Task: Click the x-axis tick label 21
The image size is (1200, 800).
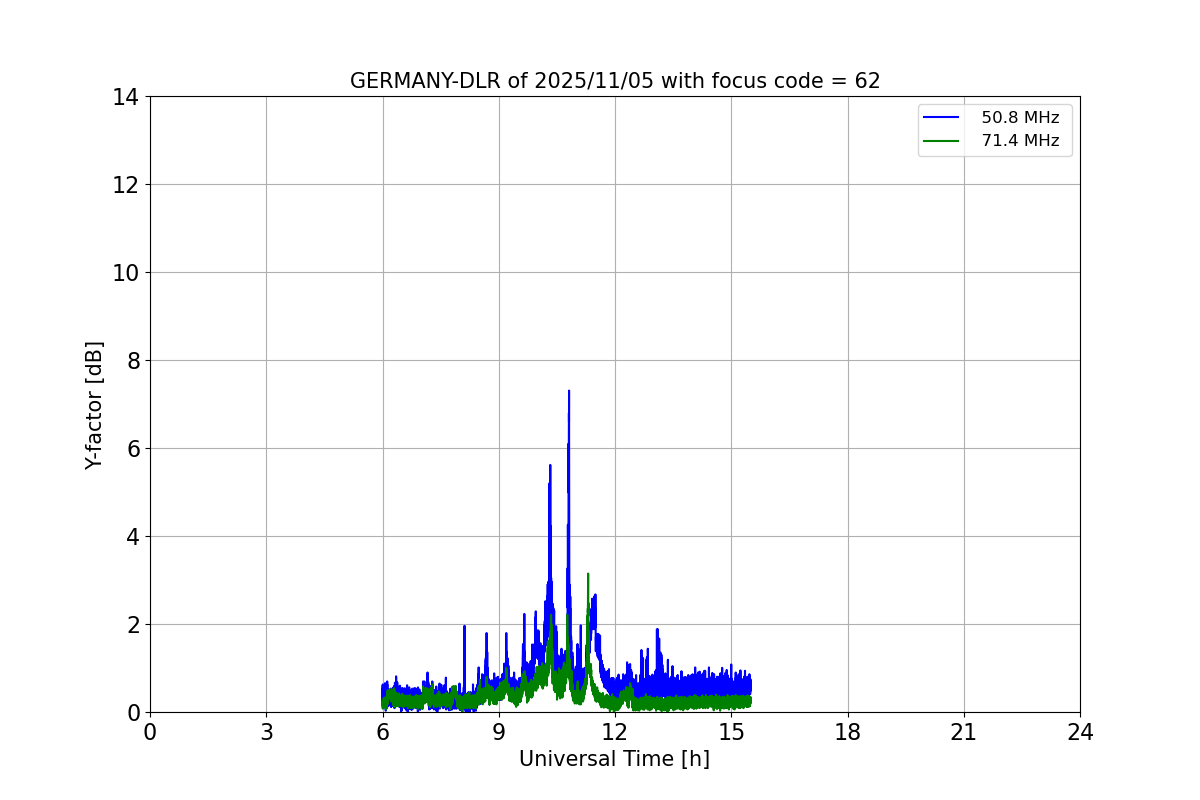Action: (x=964, y=732)
